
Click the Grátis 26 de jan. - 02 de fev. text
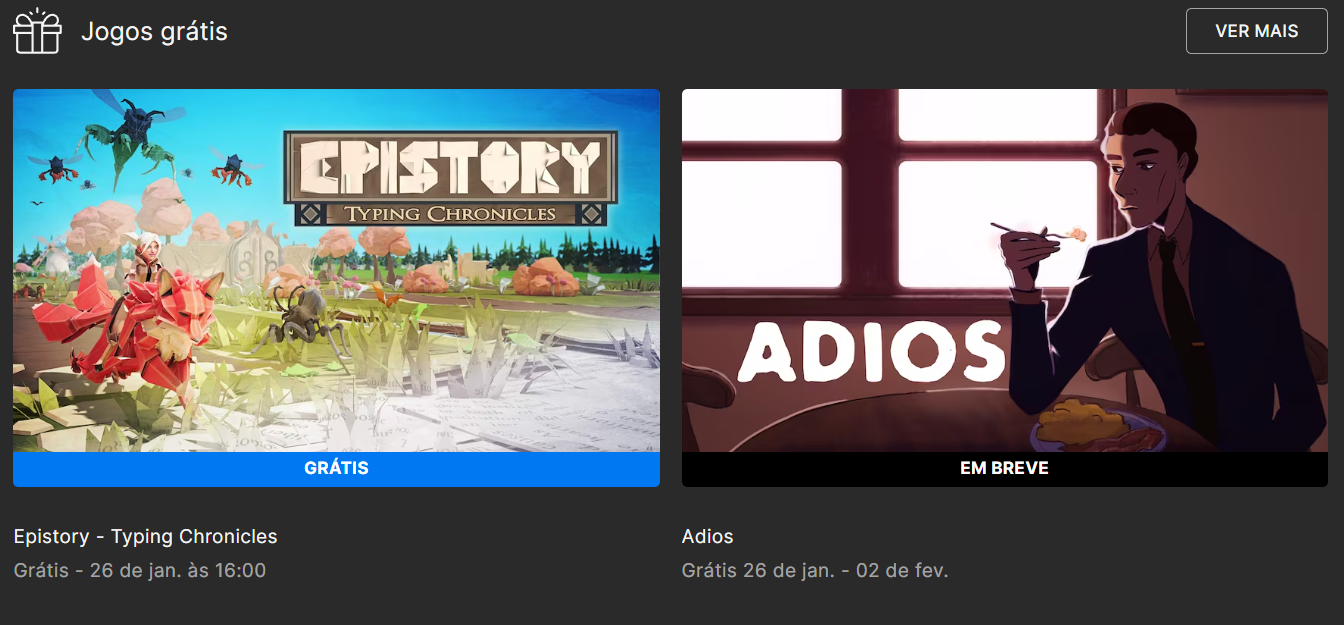[x=815, y=571]
